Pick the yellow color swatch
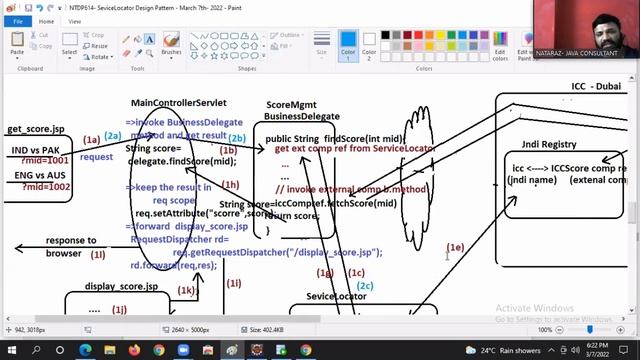This screenshot has height=360, width=640. coord(440,35)
